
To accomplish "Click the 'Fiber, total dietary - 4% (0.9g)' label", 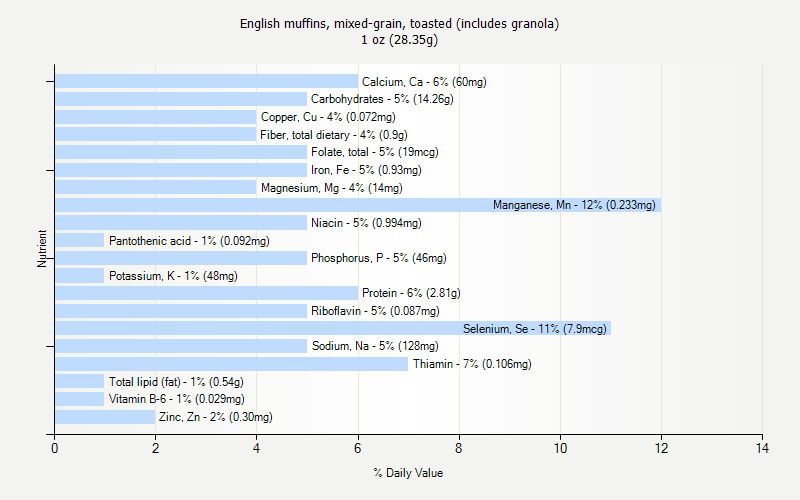I will tap(334, 135).
